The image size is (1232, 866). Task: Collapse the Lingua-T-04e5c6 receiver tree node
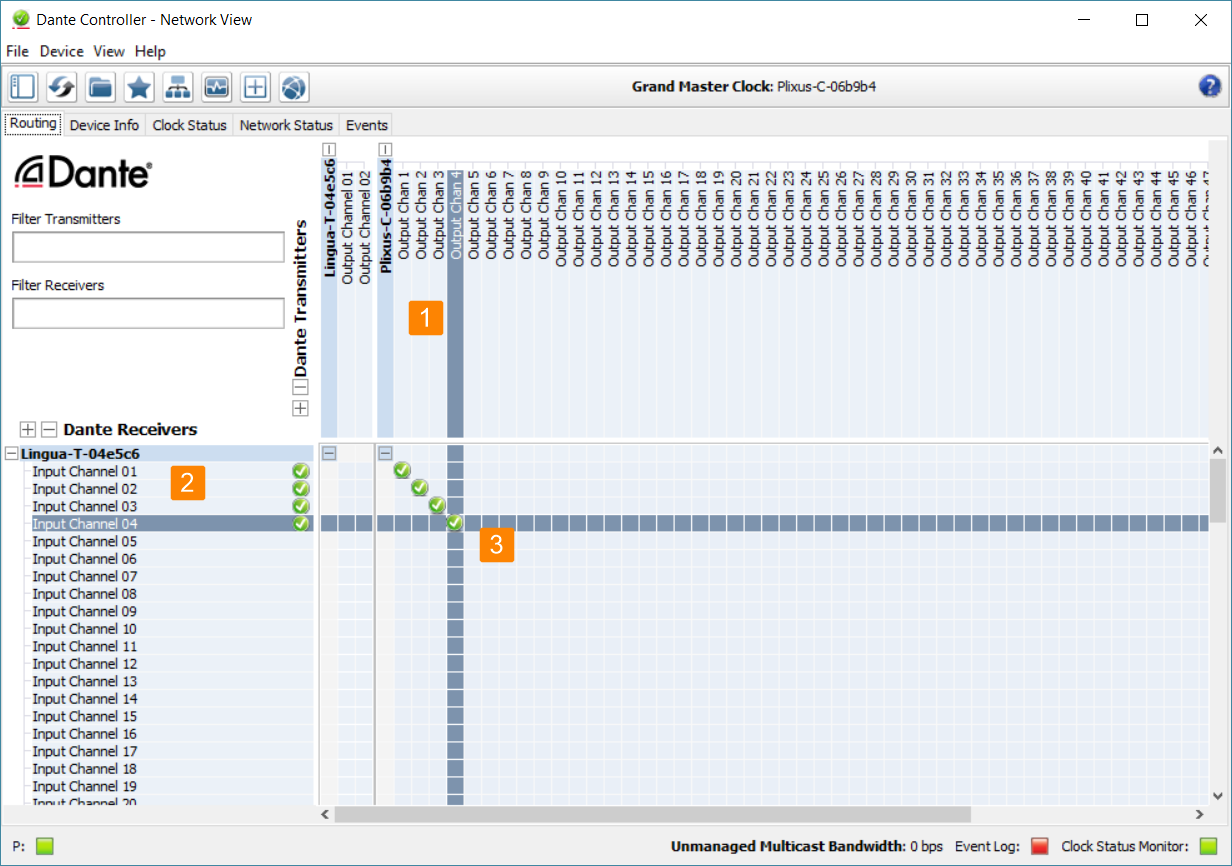click(x=11, y=454)
